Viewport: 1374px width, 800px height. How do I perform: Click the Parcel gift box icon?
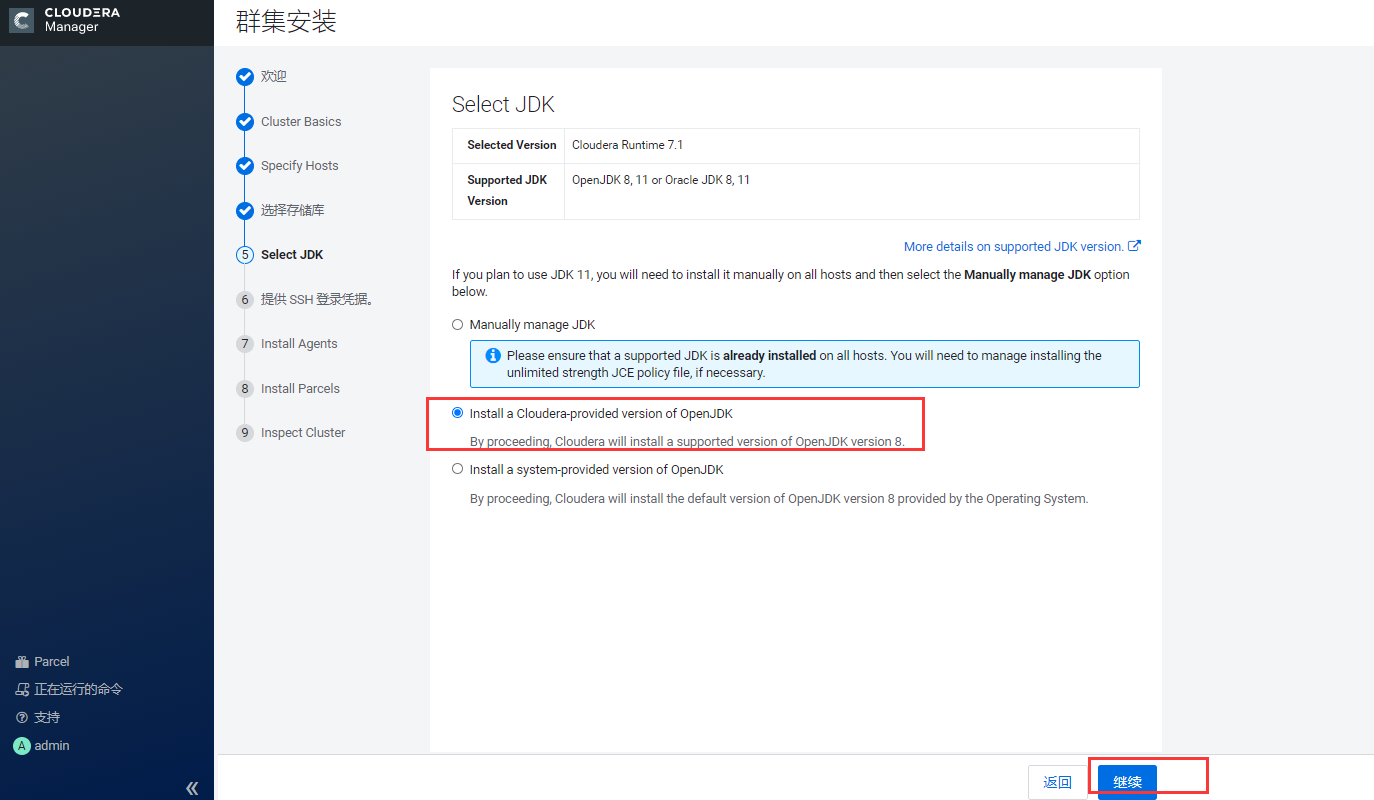click(x=22, y=662)
